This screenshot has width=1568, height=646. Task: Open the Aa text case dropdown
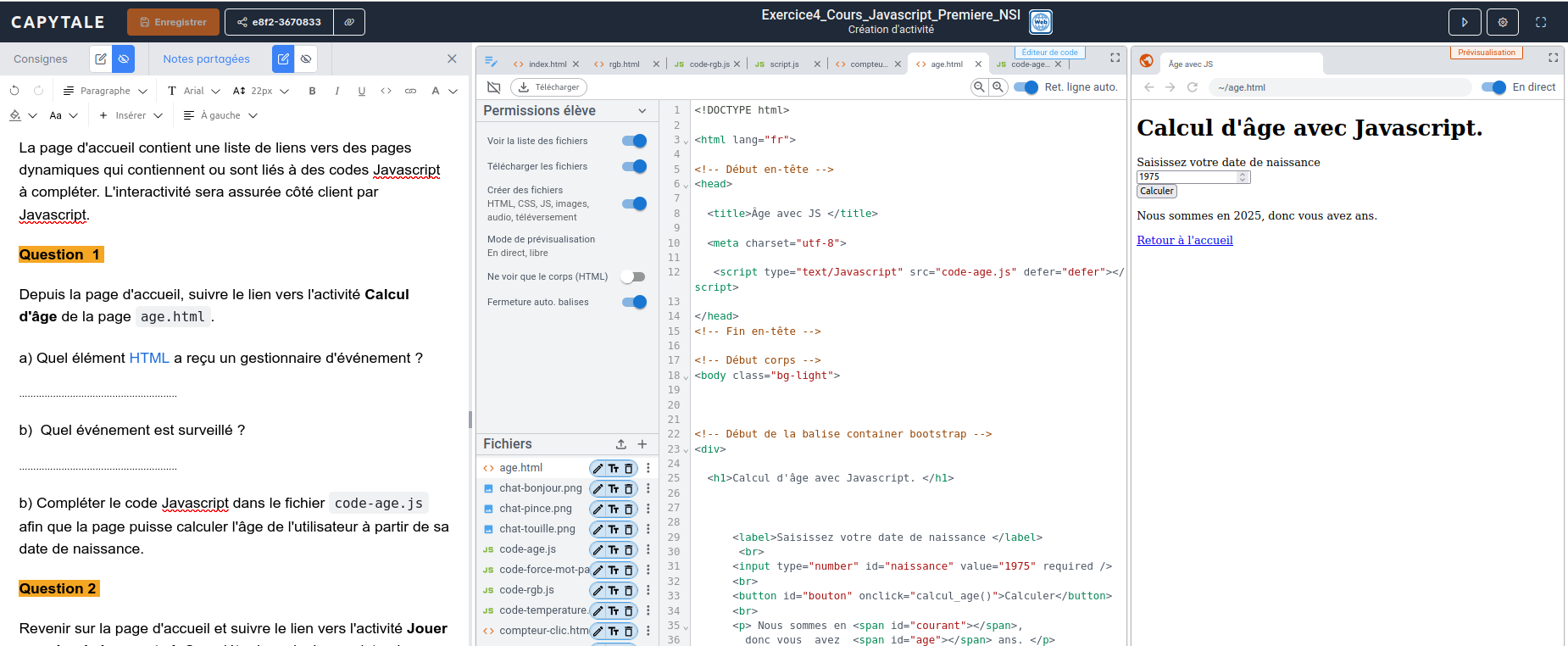click(x=64, y=115)
